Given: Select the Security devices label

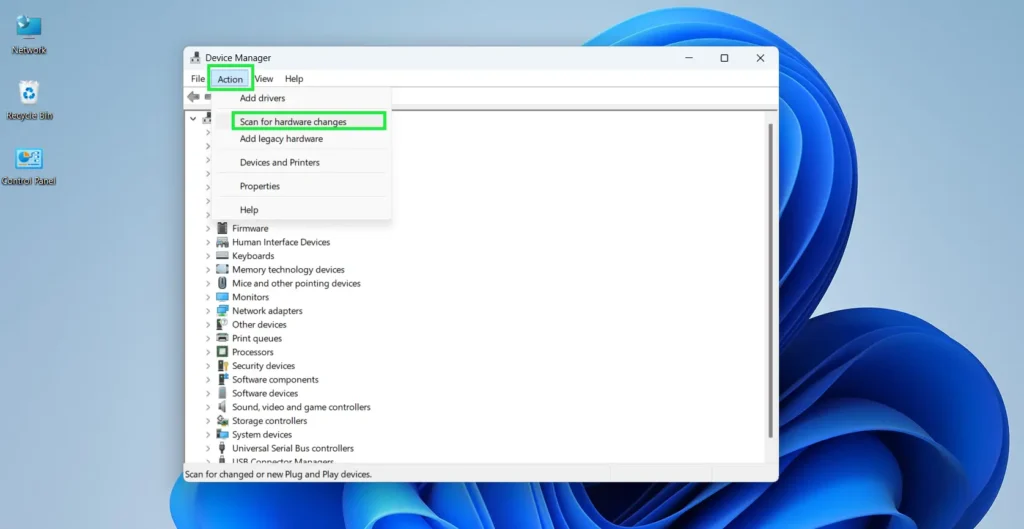Looking at the screenshot, I should tap(263, 365).
